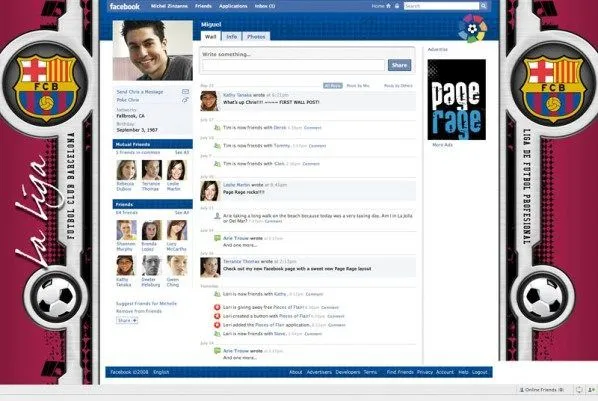Click status icon beside long walk on beach post
The height and width of the screenshot is (401, 598).
[217, 216]
